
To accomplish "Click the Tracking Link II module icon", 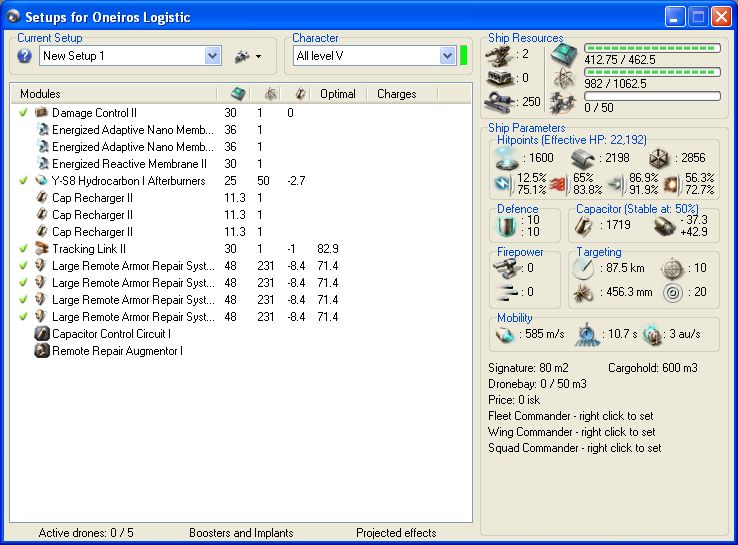I will click(x=41, y=249).
